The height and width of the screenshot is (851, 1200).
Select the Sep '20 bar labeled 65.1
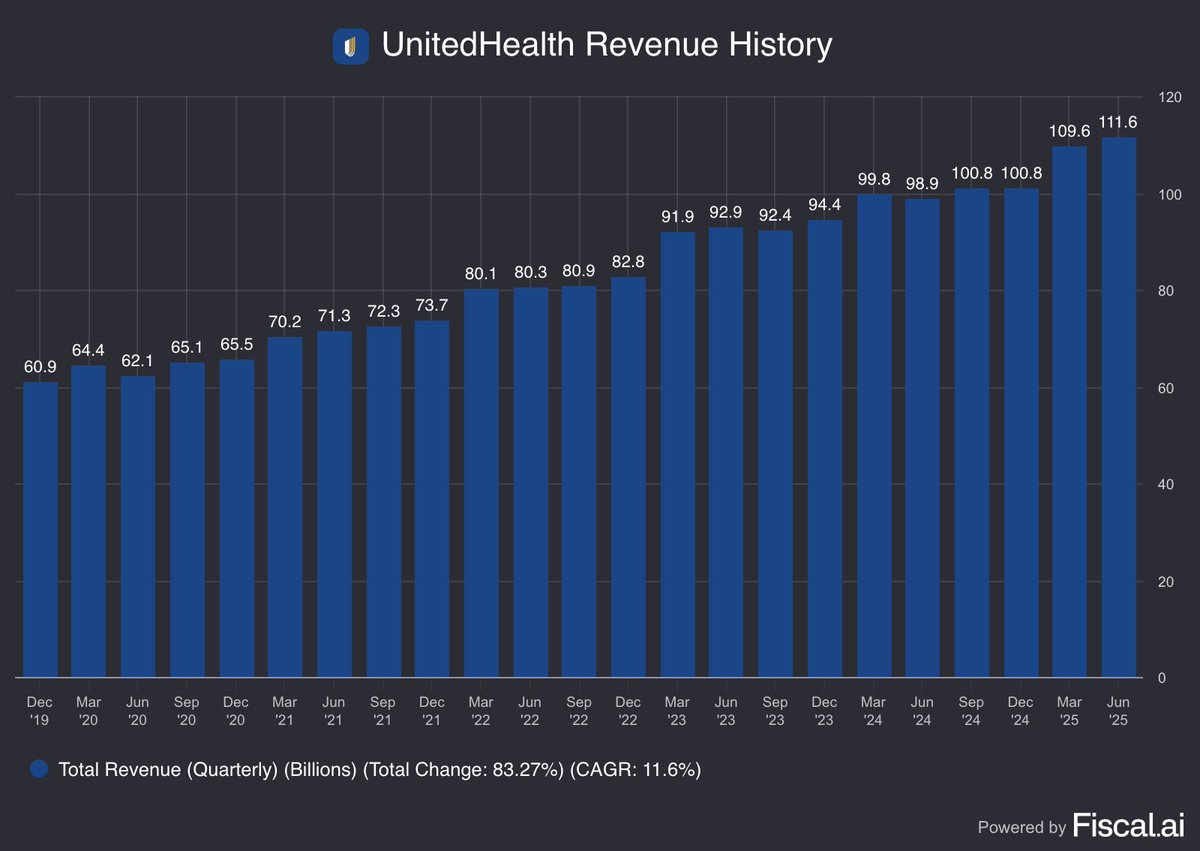[187, 519]
